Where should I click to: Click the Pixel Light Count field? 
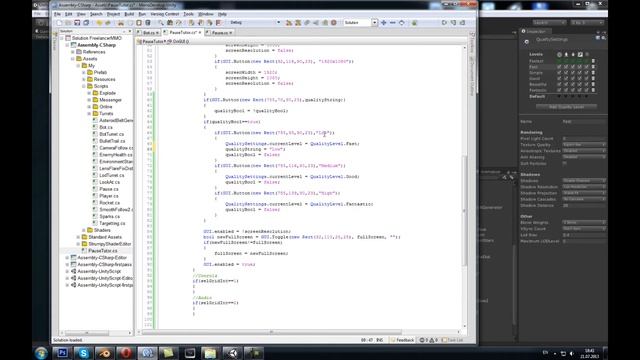point(584,139)
